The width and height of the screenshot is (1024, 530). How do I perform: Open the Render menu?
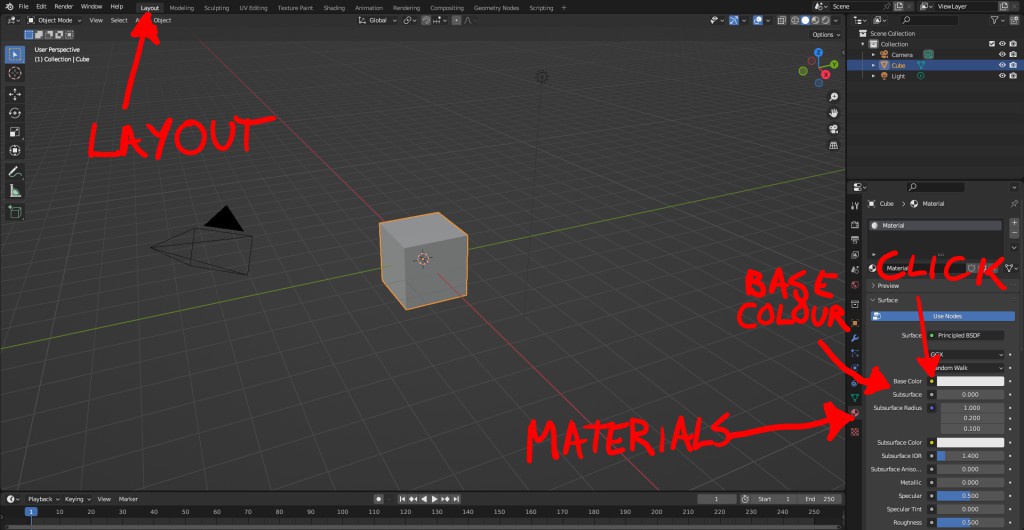pos(63,7)
